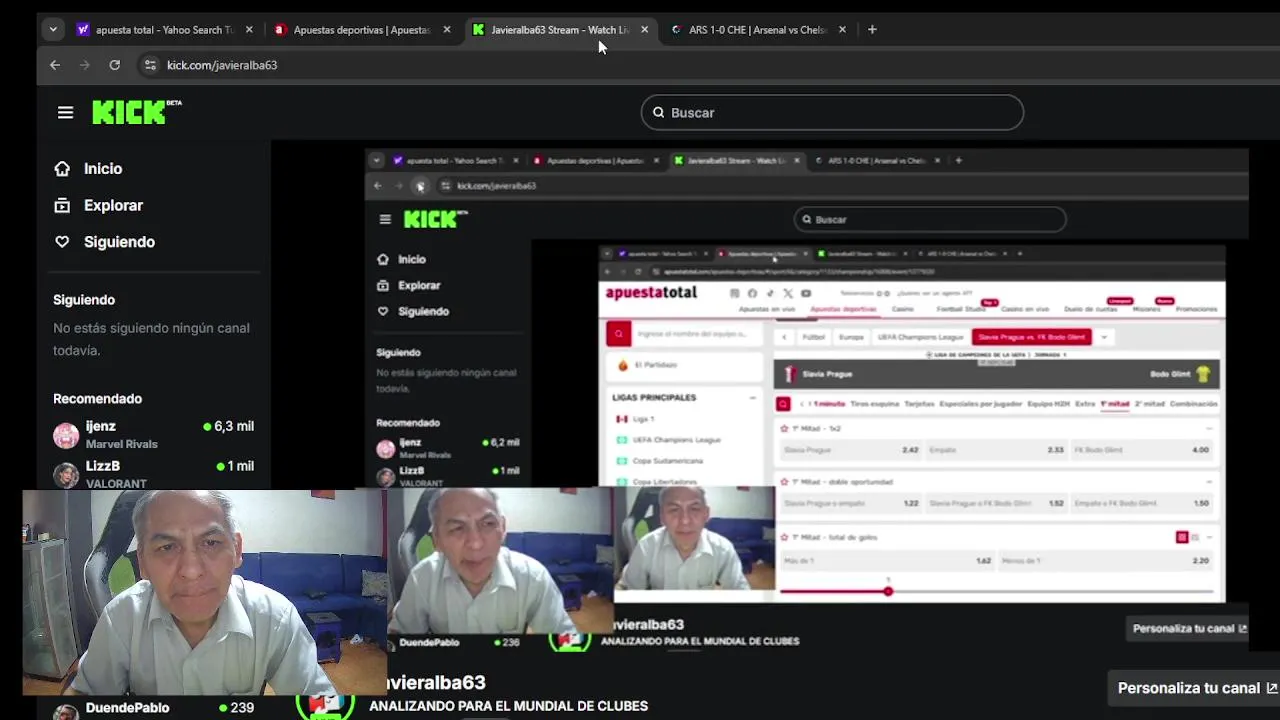This screenshot has height=720, width=1280.
Task: Open UEFA Champions League in streamed leagues list
Action: coord(676,440)
